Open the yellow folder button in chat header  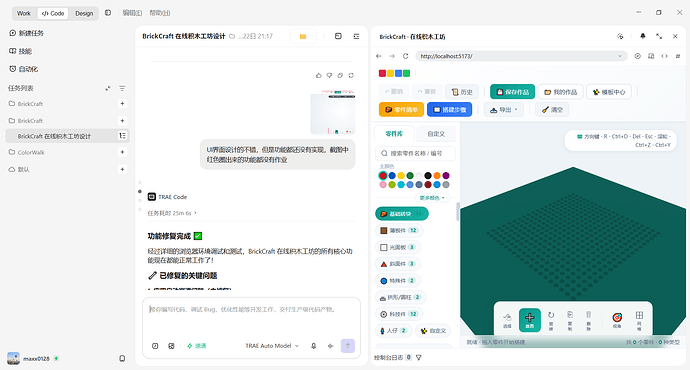click(x=303, y=37)
